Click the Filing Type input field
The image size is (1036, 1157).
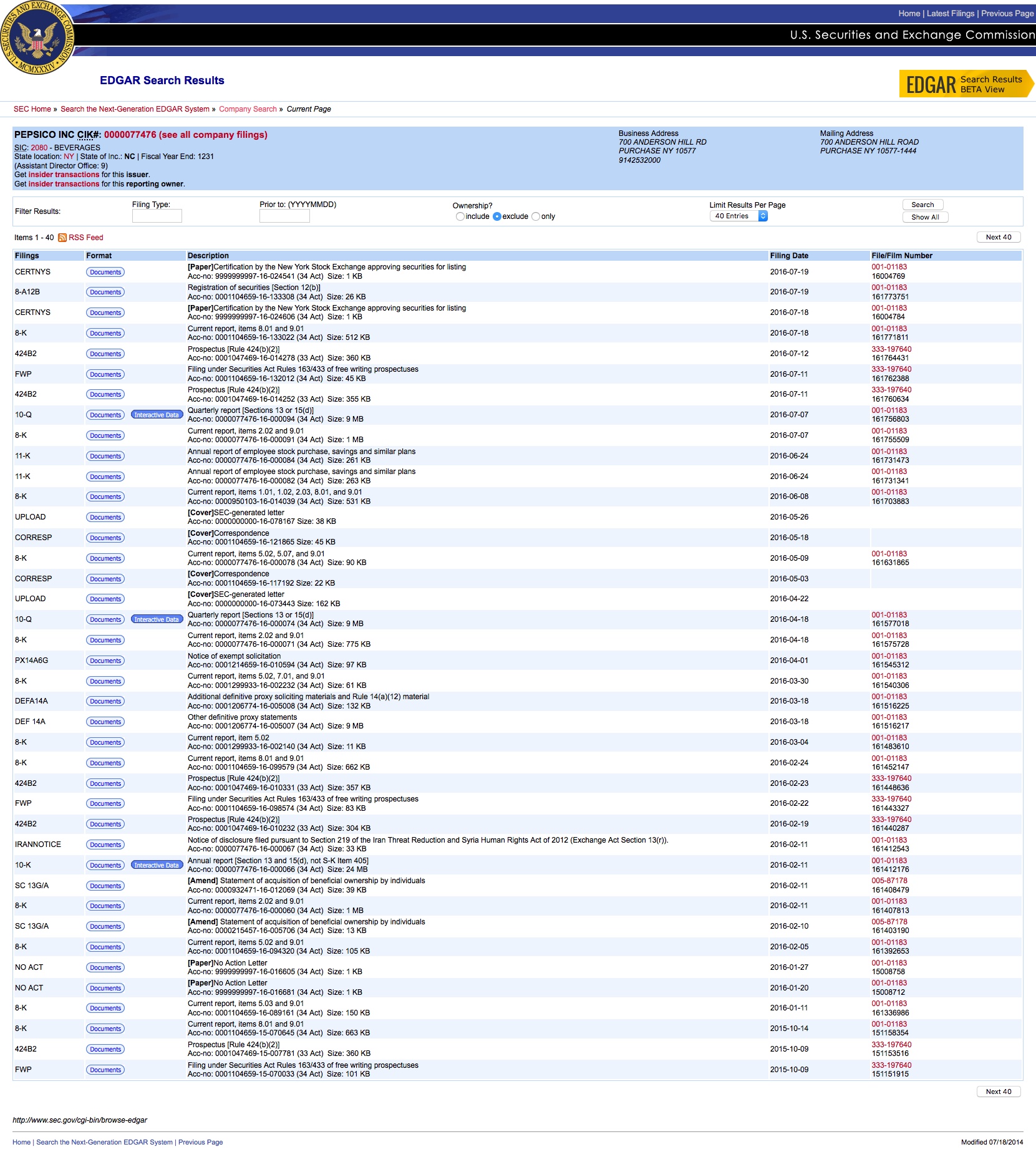click(x=157, y=216)
